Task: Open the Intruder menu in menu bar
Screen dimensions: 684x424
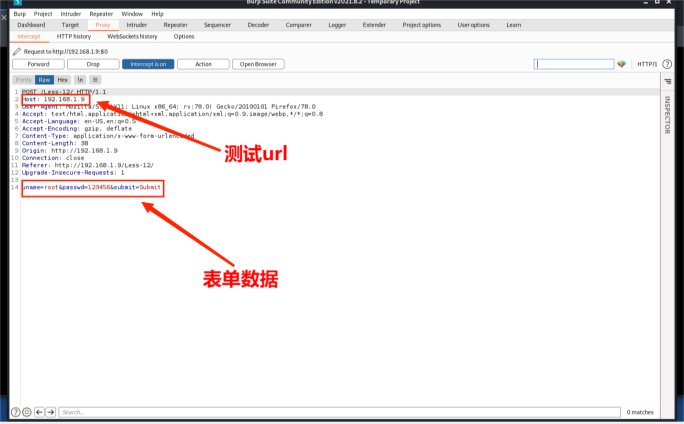Action: pyautogui.click(x=71, y=14)
